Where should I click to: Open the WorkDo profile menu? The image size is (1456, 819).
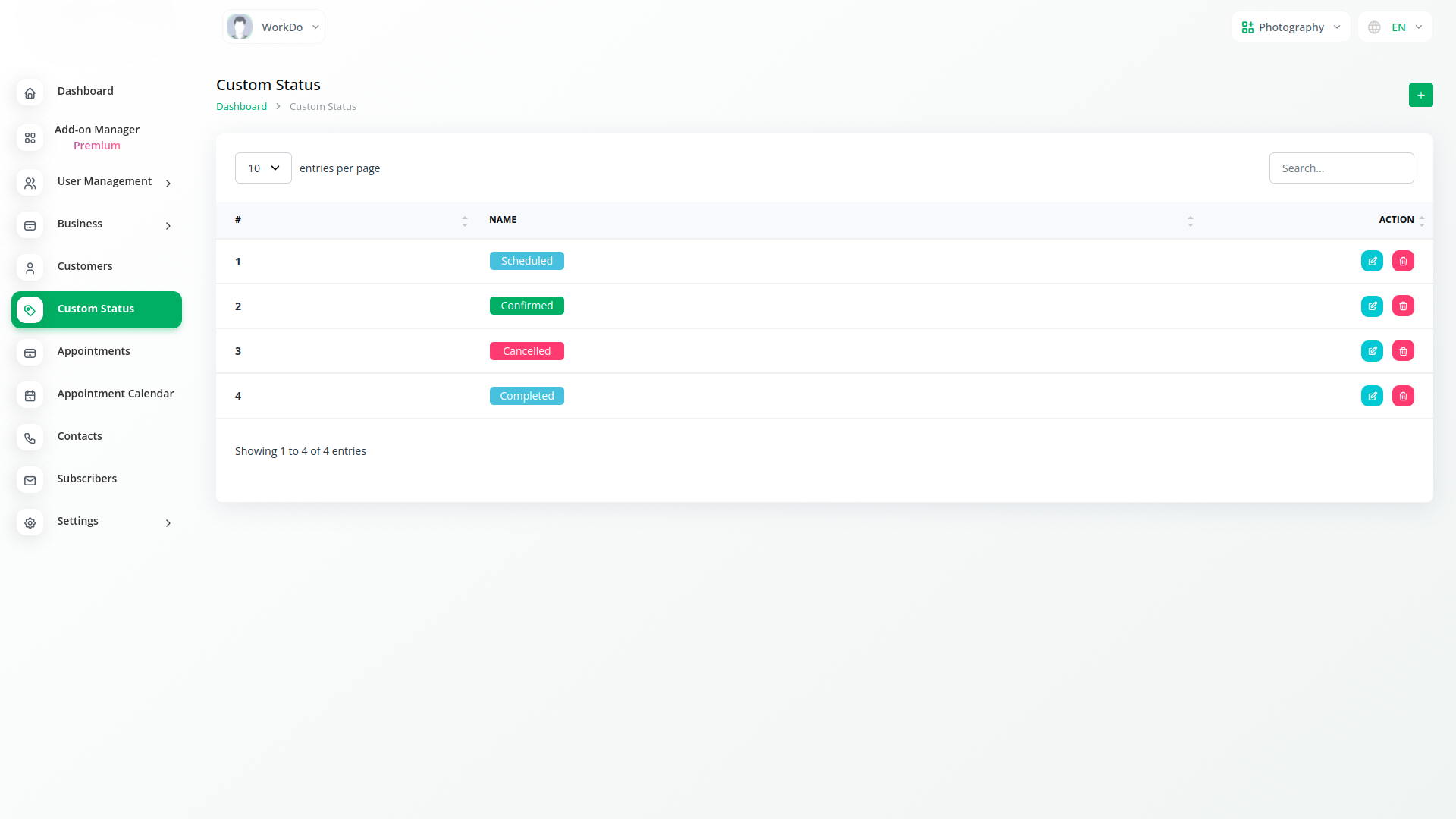(x=274, y=27)
